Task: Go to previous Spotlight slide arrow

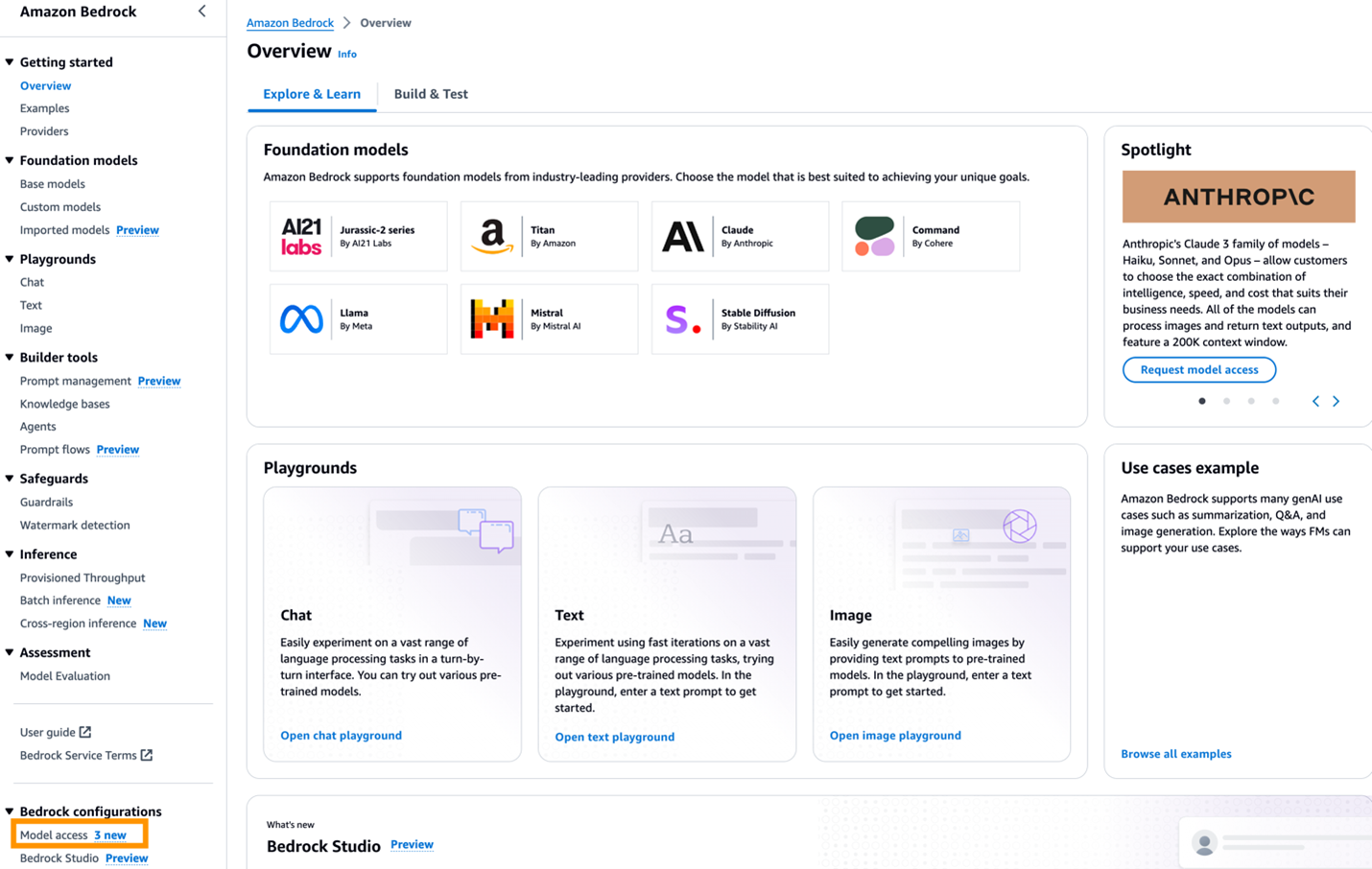Action: [1315, 401]
